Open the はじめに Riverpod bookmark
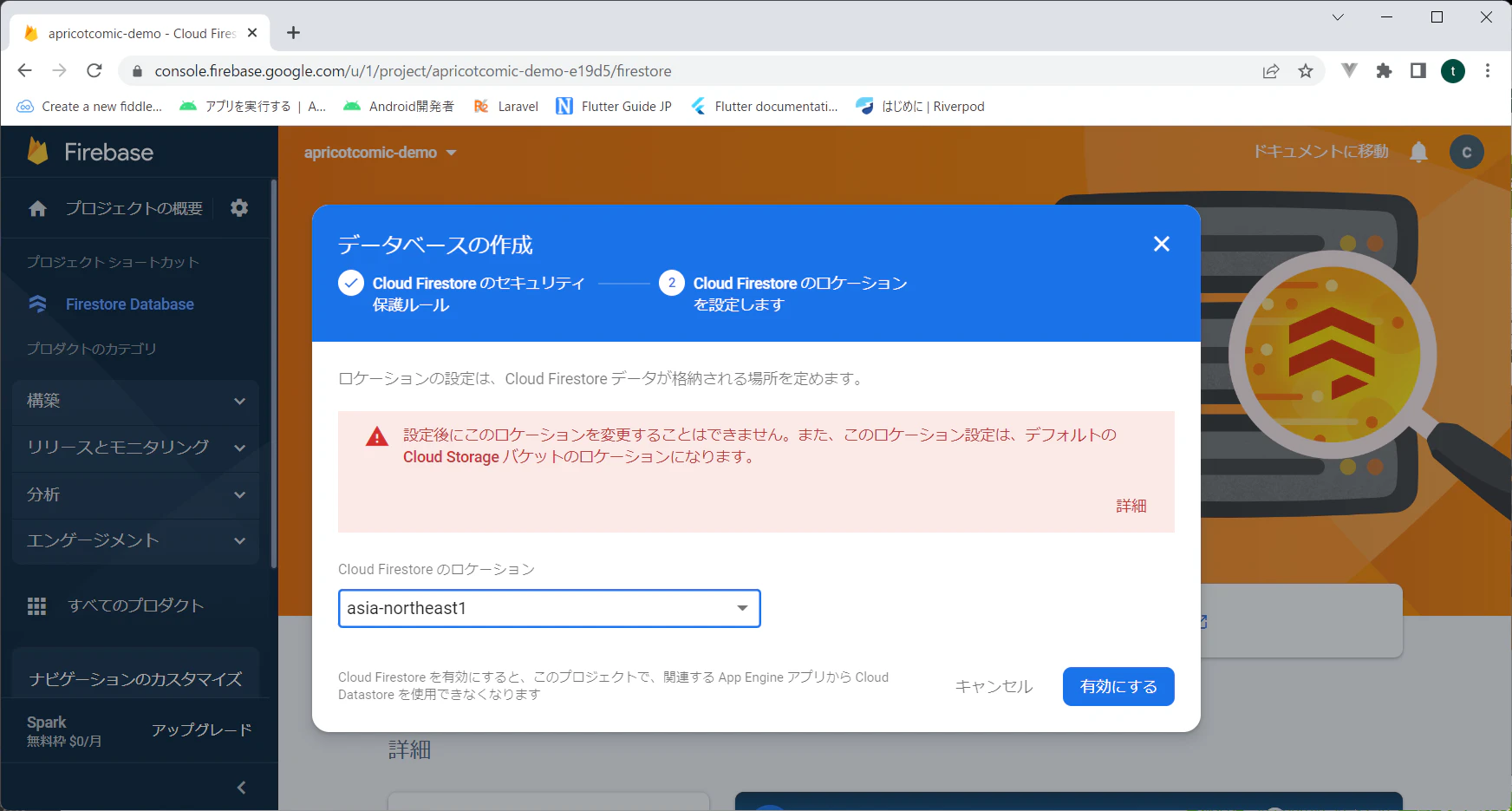 920,106
